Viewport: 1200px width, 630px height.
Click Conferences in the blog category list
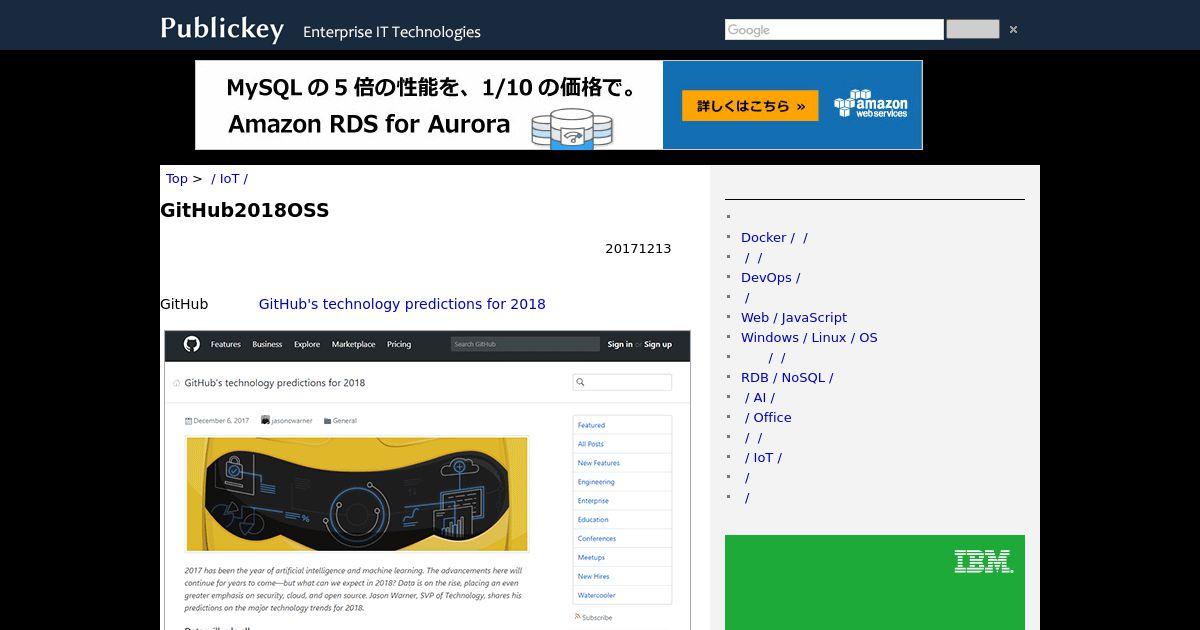pos(597,539)
